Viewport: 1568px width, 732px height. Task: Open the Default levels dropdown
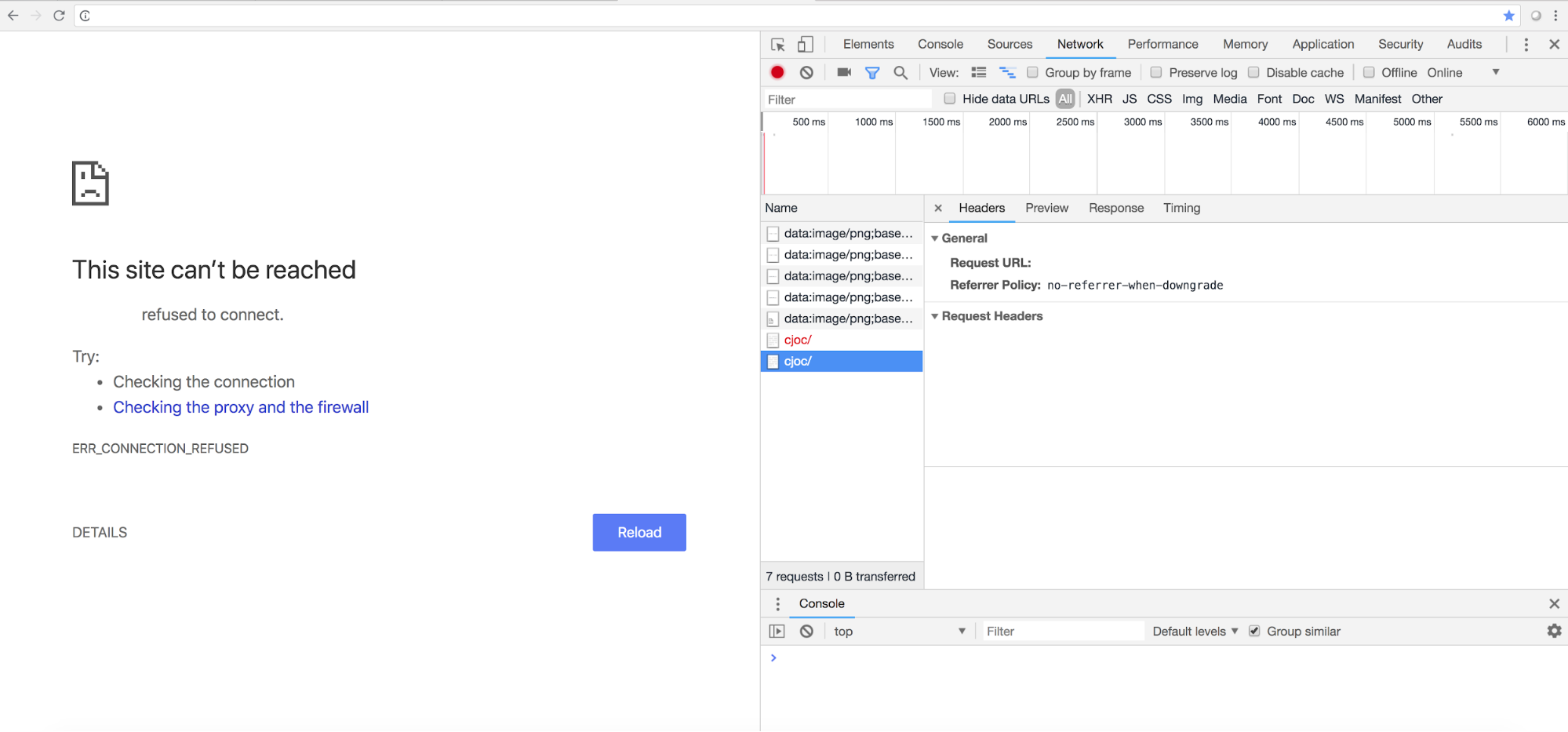tap(1195, 631)
